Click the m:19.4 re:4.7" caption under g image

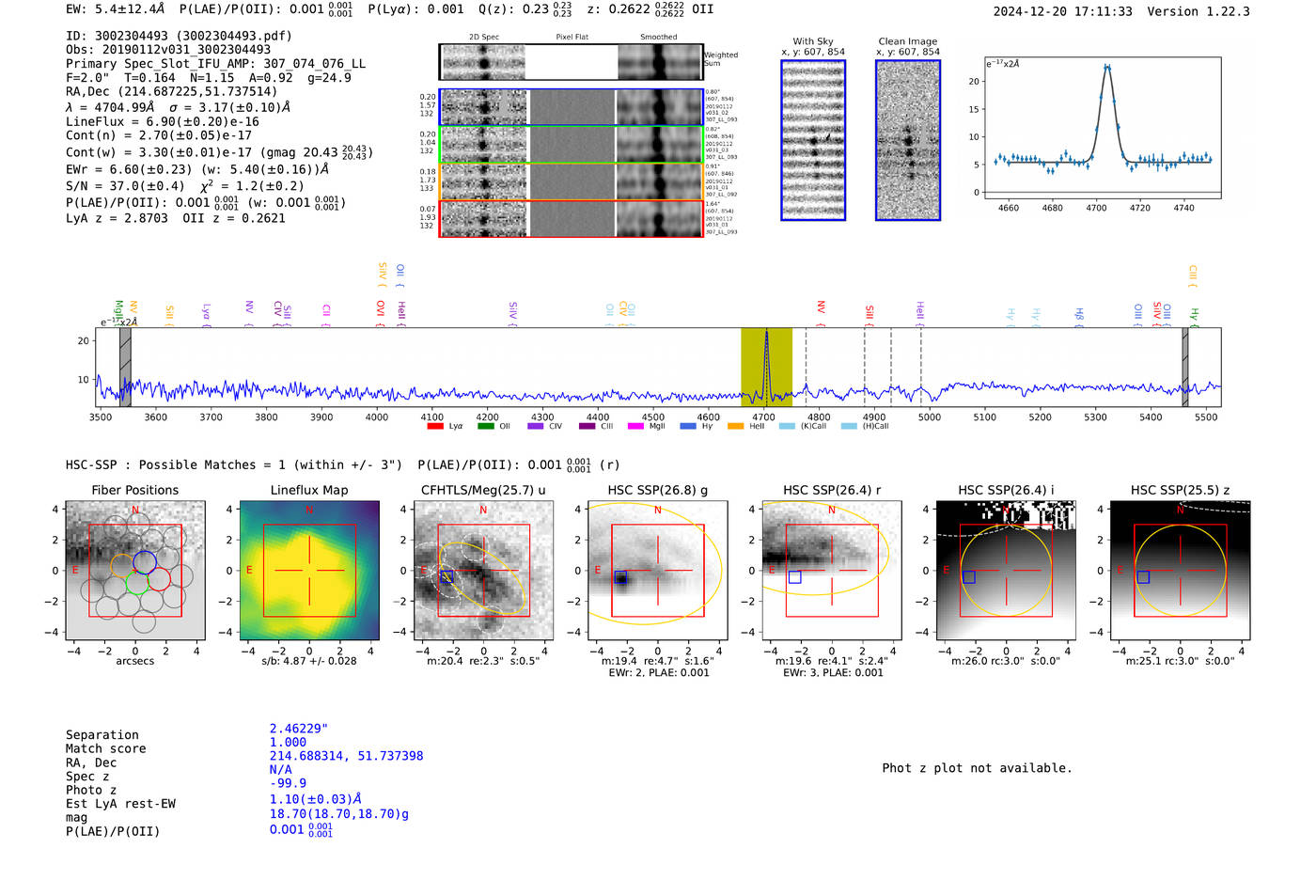coord(658,661)
